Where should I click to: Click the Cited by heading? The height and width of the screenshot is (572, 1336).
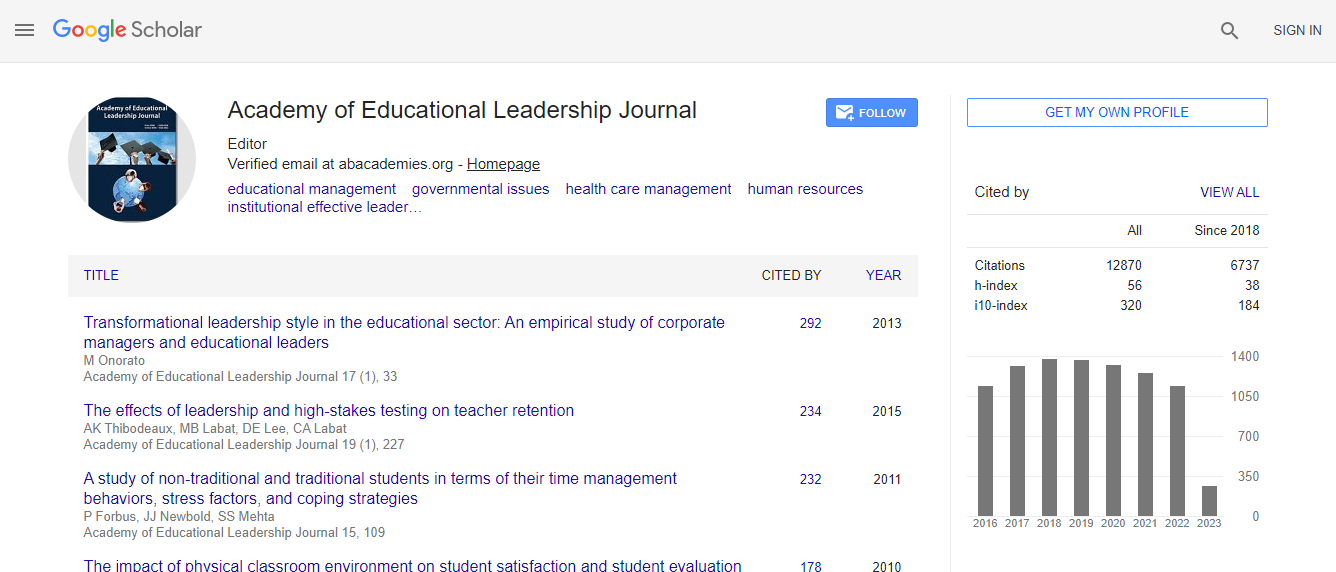coord(1002,192)
